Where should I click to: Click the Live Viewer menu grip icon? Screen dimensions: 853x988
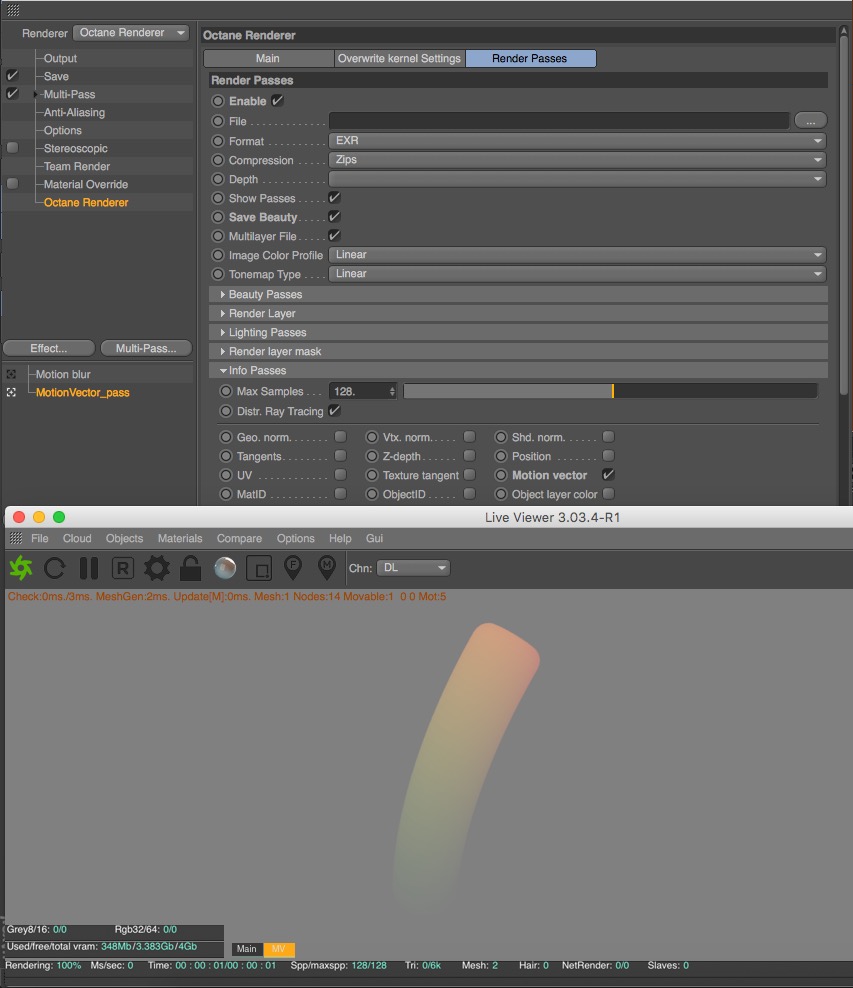click(16, 538)
